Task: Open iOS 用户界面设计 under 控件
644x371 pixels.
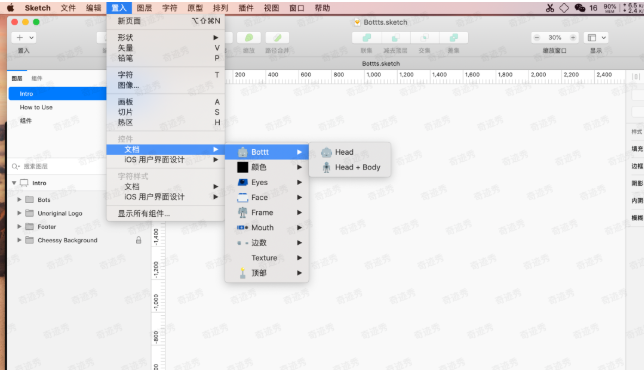Action: tap(166, 160)
